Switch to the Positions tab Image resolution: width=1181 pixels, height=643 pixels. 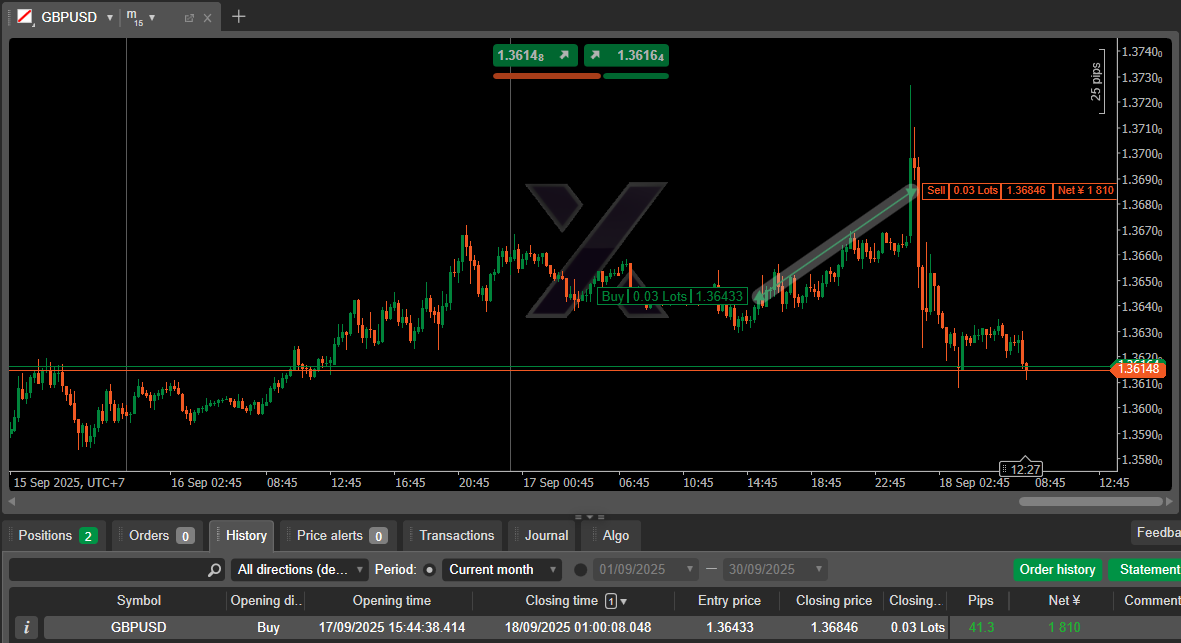pyautogui.click(x=56, y=535)
